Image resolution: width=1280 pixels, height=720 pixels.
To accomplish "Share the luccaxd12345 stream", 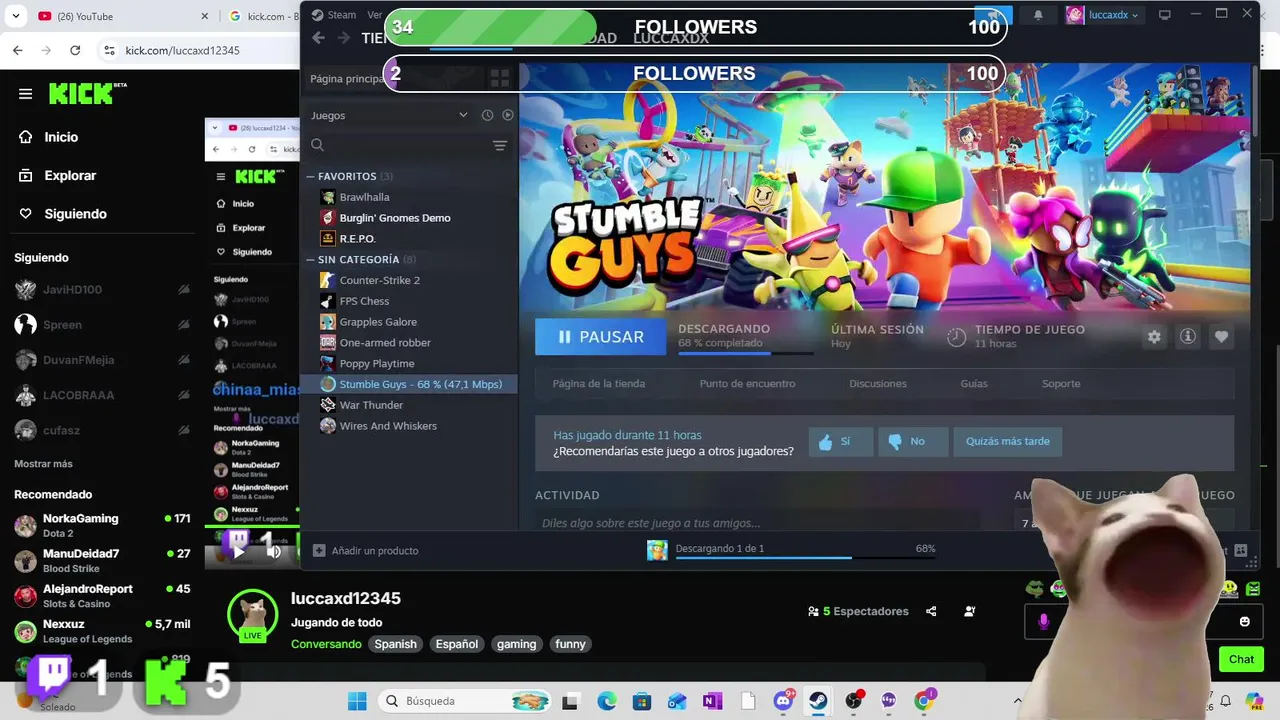I will click(x=932, y=611).
